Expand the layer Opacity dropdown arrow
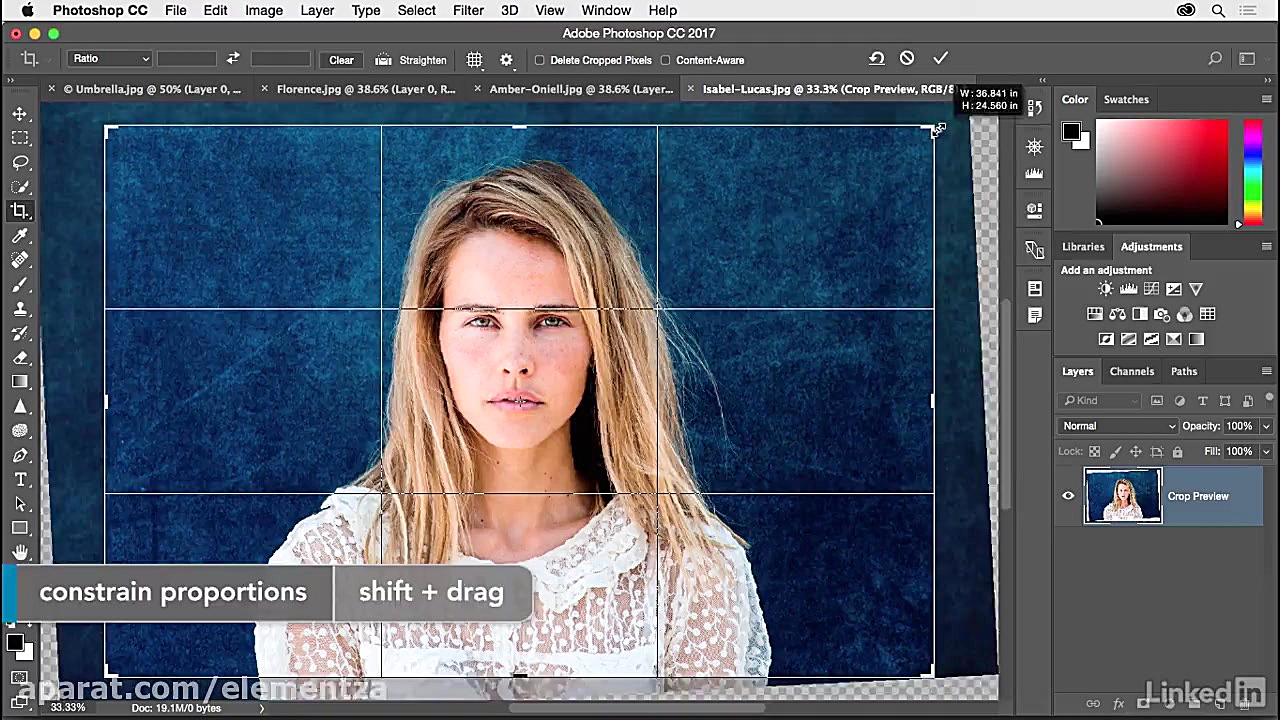Viewport: 1280px width, 720px height. (x=1266, y=426)
